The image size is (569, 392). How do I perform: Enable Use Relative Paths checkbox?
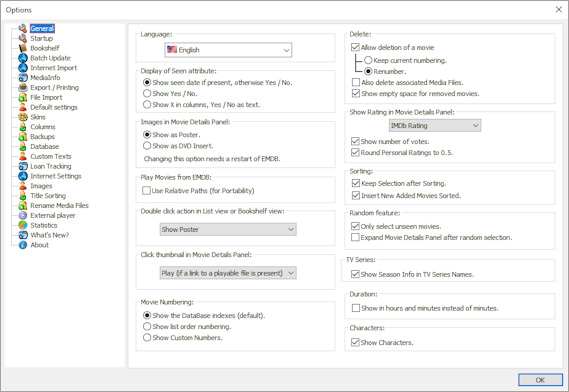click(146, 191)
